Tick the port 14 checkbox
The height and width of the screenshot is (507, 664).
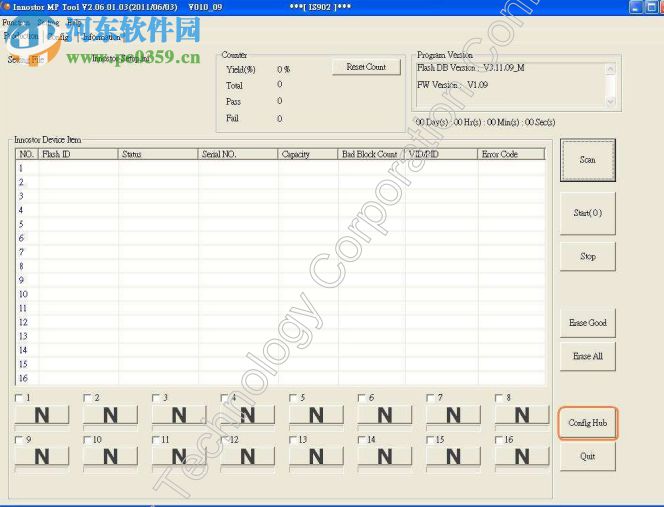point(362,440)
